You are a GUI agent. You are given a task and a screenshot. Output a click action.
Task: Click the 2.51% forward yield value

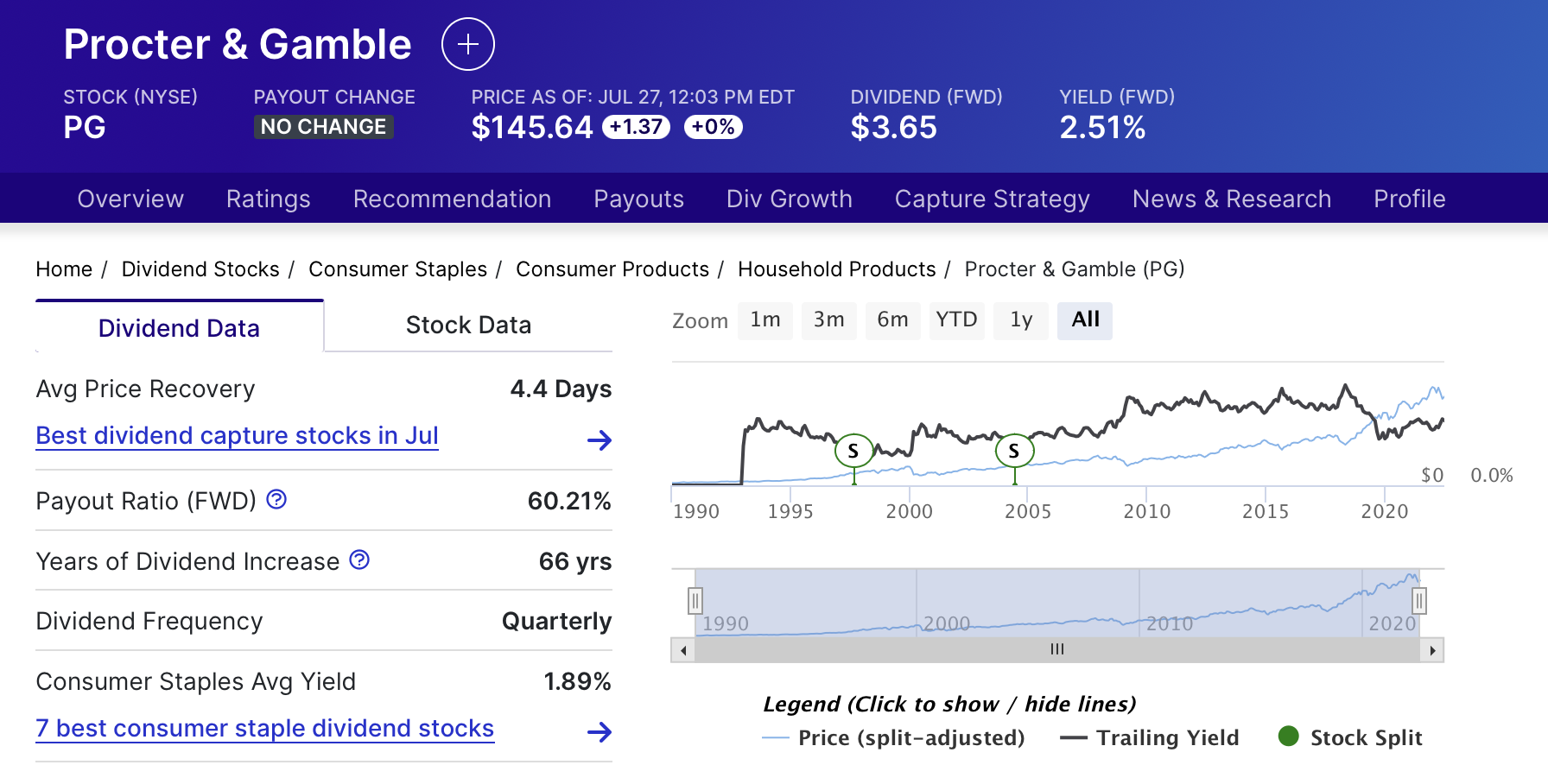click(1102, 128)
